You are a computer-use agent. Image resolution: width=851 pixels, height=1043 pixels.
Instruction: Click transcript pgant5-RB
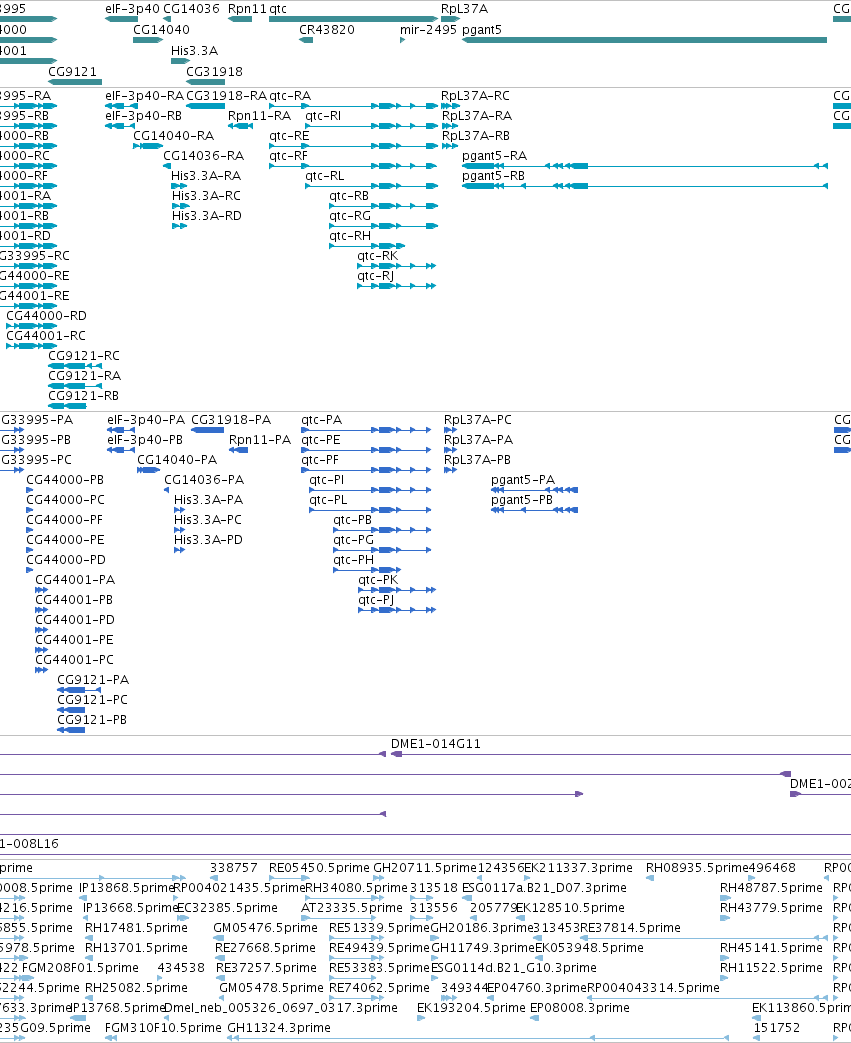coord(494,176)
